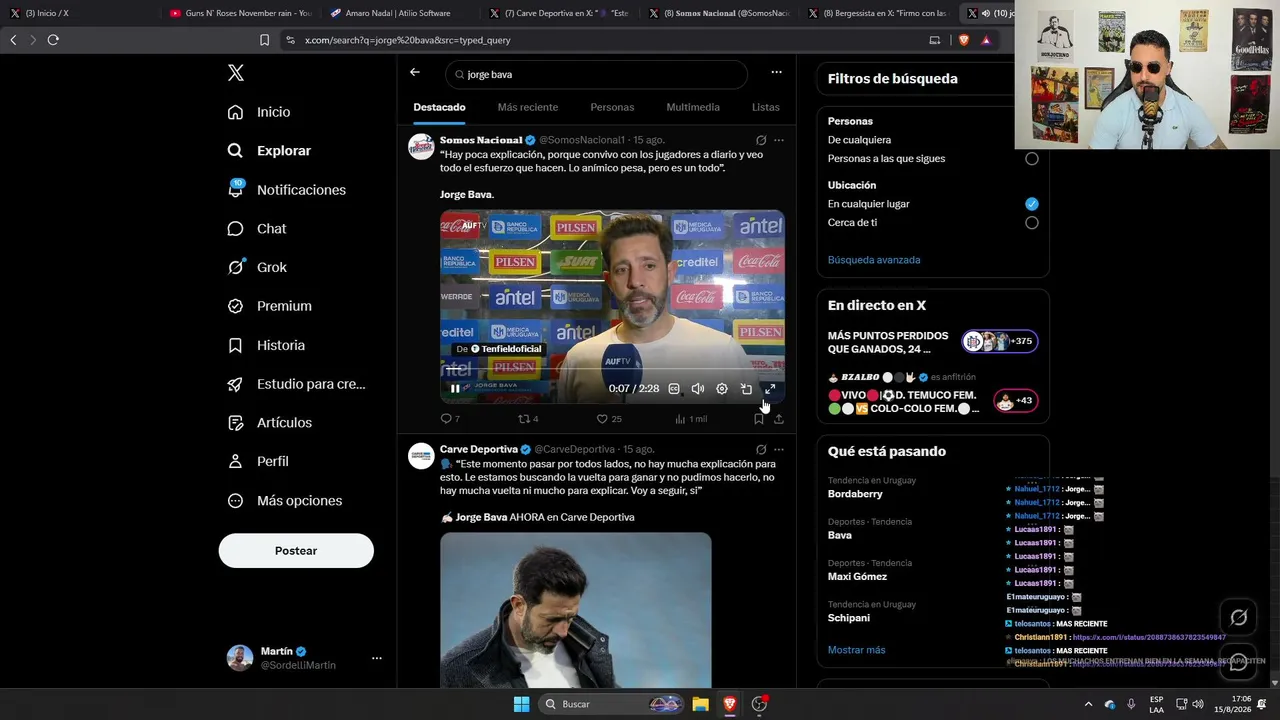Viewport: 1280px width, 720px height.
Task: Open Brave Shields lion icon
Action: pyautogui.click(x=964, y=40)
